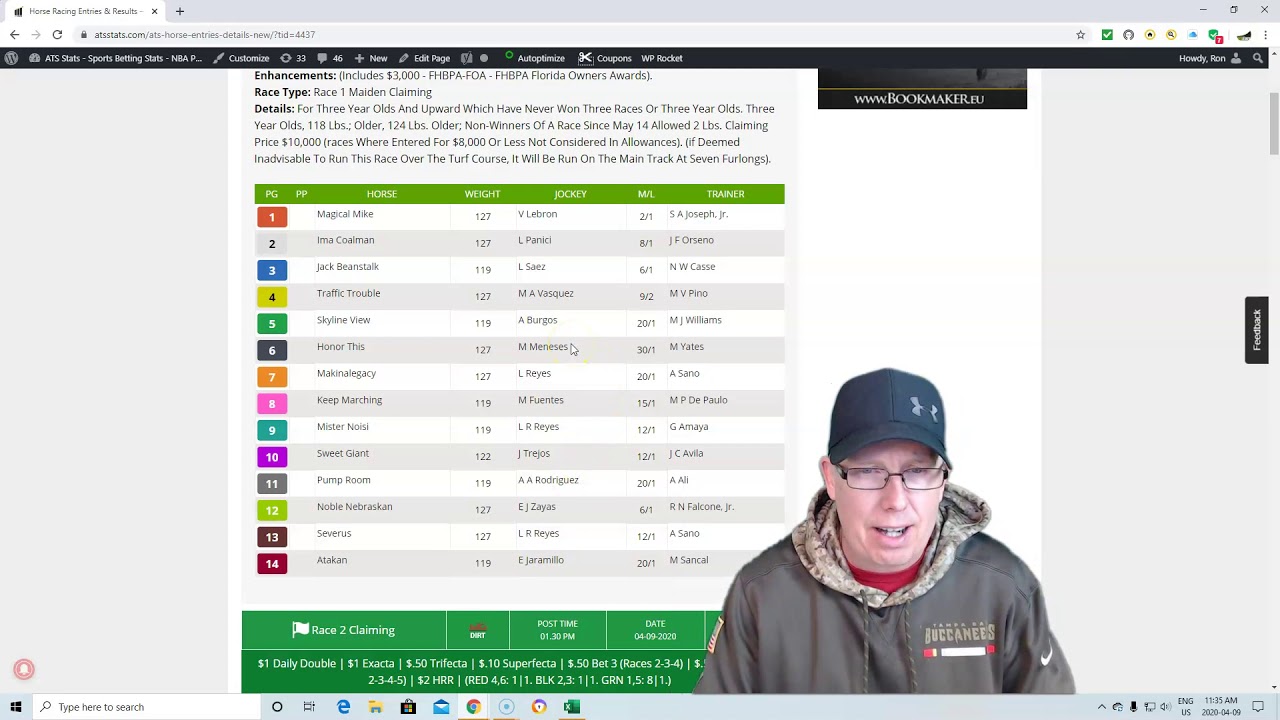Open the Customize admin bar item
This screenshot has height=720, width=1280.
pyautogui.click(x=240, y=58)
